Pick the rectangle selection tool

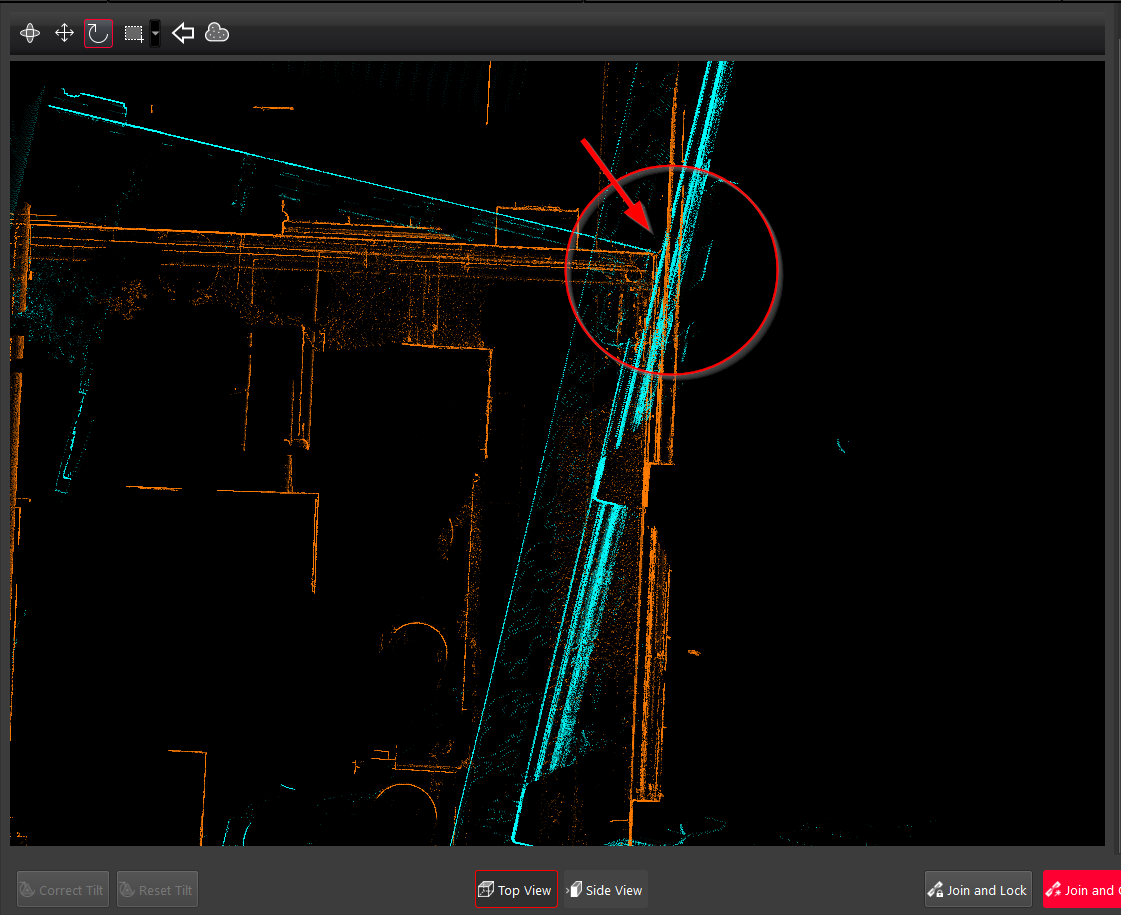pos(133,33)
